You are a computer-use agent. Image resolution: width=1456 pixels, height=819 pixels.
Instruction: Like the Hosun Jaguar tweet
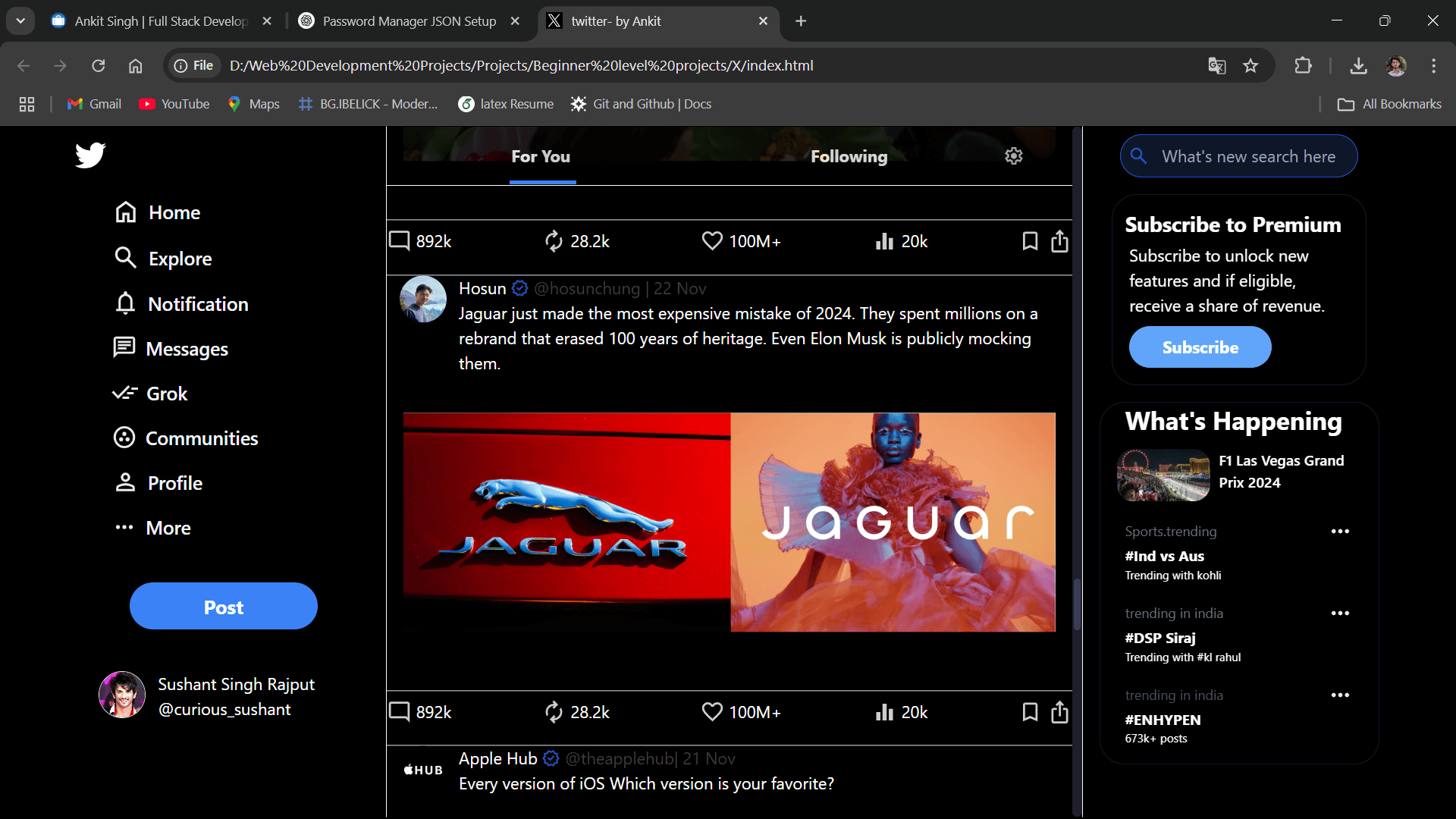[x=712, y=712]
